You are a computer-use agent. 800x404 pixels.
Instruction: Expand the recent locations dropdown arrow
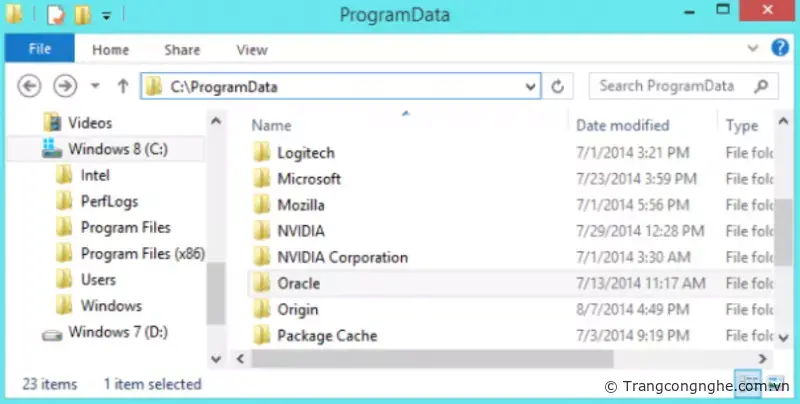point(95,87)
